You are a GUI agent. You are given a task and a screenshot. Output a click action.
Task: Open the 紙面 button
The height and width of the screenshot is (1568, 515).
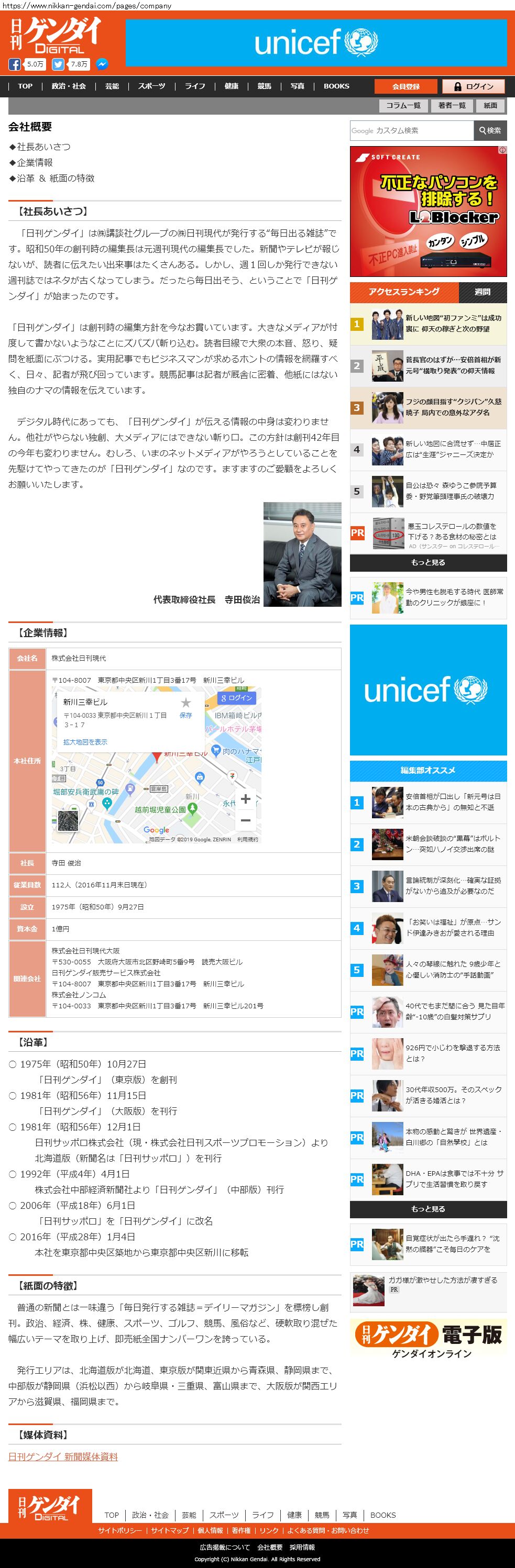pos(490,105)
